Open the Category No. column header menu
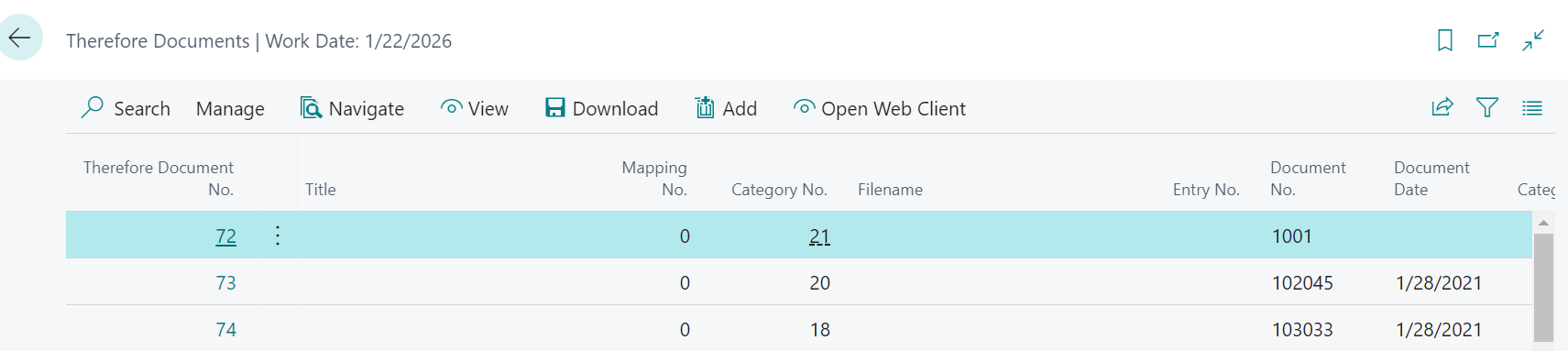The height and width of the screenshot is (351, 1568). [779, 189]
